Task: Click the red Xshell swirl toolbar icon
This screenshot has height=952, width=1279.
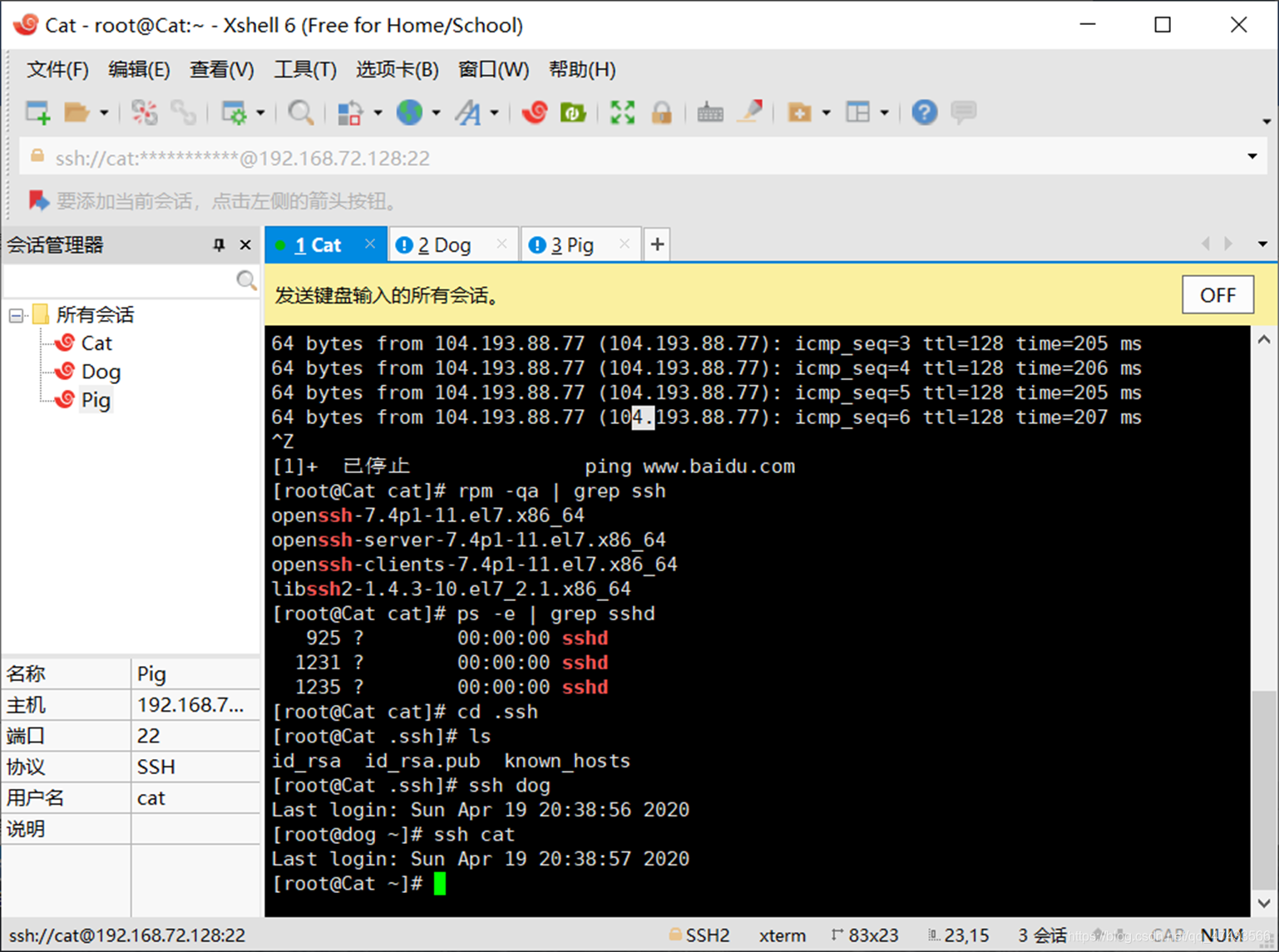Action: point(535,112)
